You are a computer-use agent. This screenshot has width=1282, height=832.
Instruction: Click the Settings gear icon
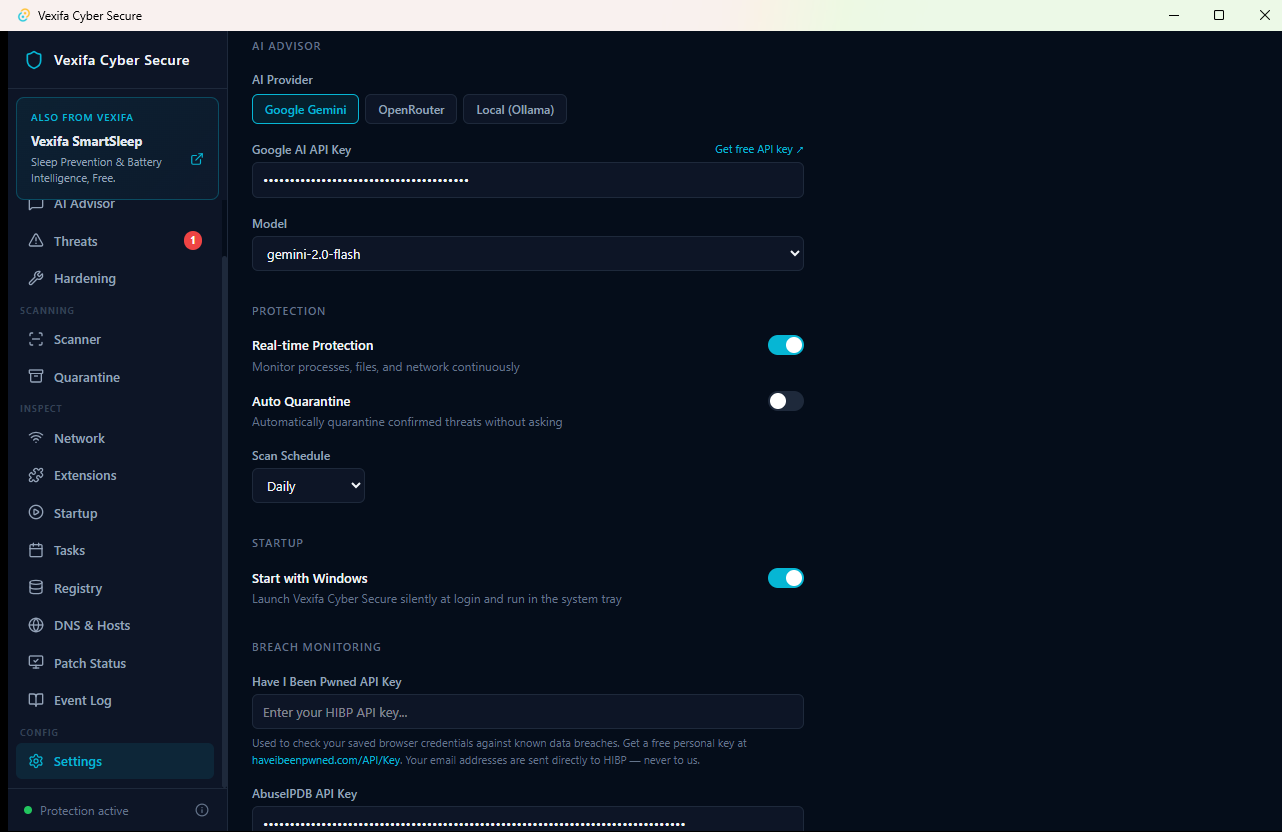36,761
